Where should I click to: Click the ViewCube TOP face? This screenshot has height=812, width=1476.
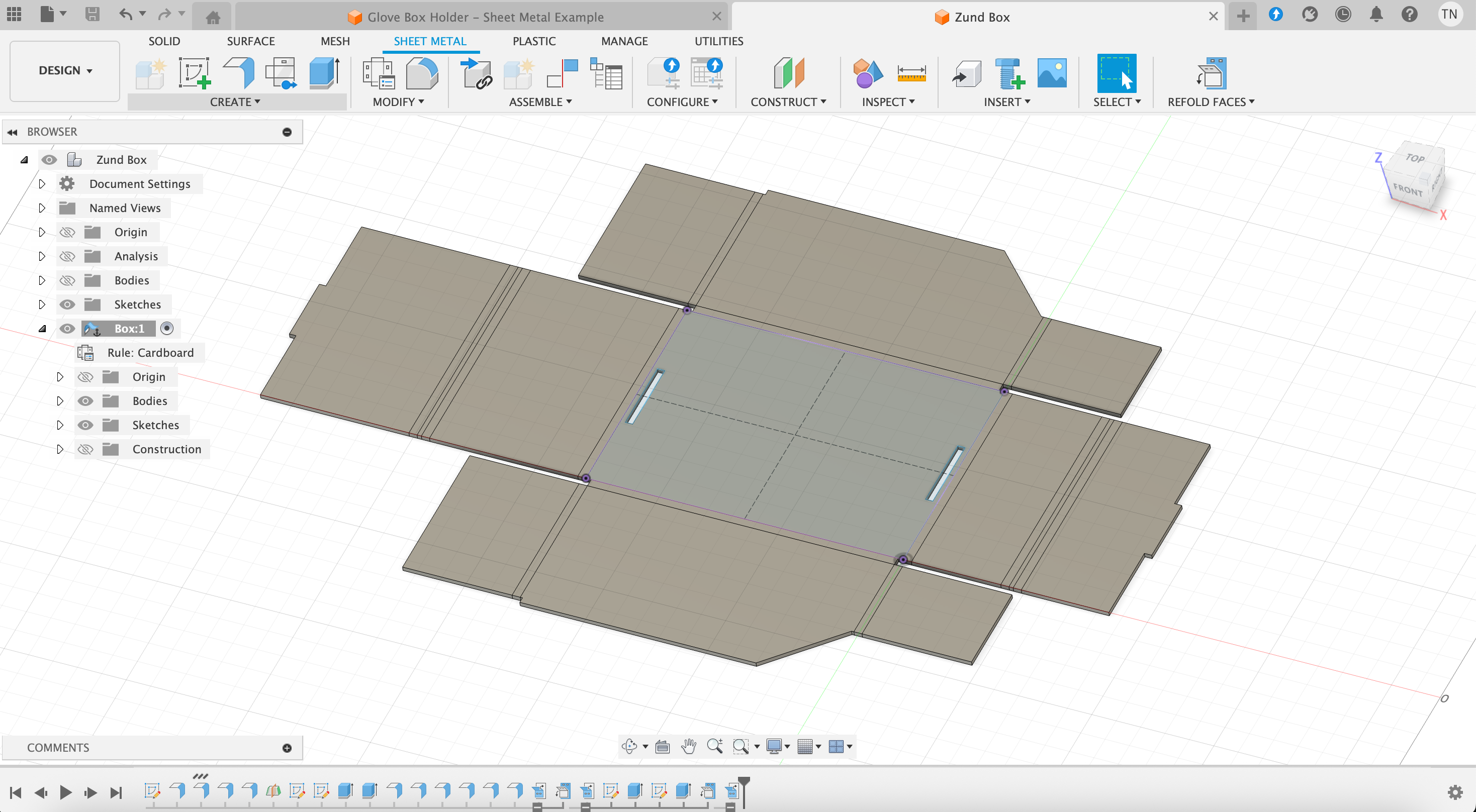(1415, 158)
